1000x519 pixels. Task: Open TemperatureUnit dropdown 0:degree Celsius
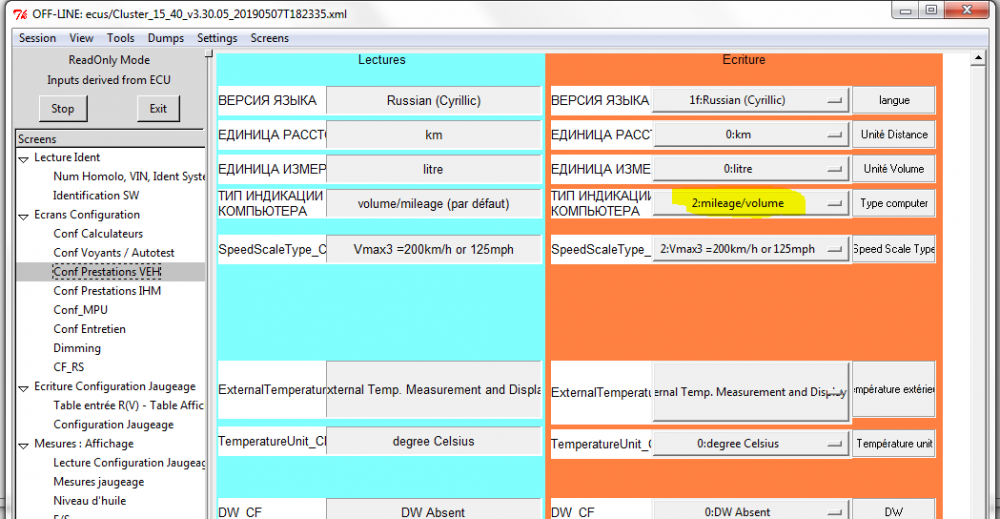coord(751,444)
